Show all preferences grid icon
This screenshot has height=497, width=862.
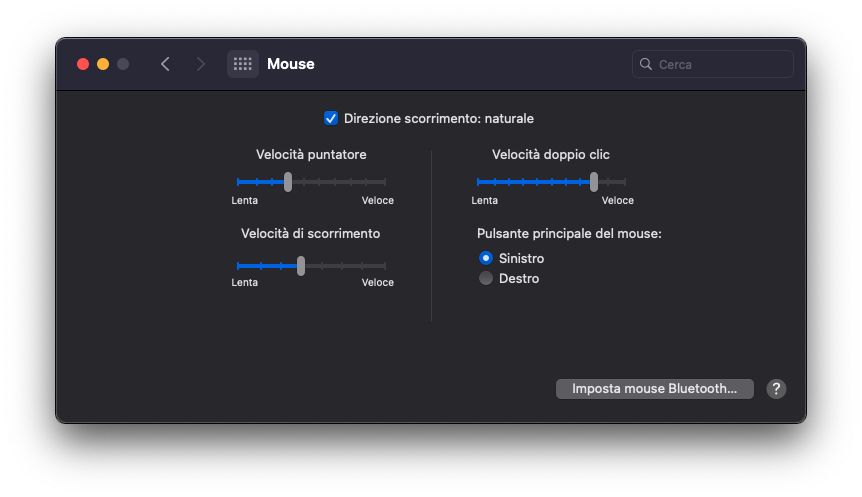[243, 64]
